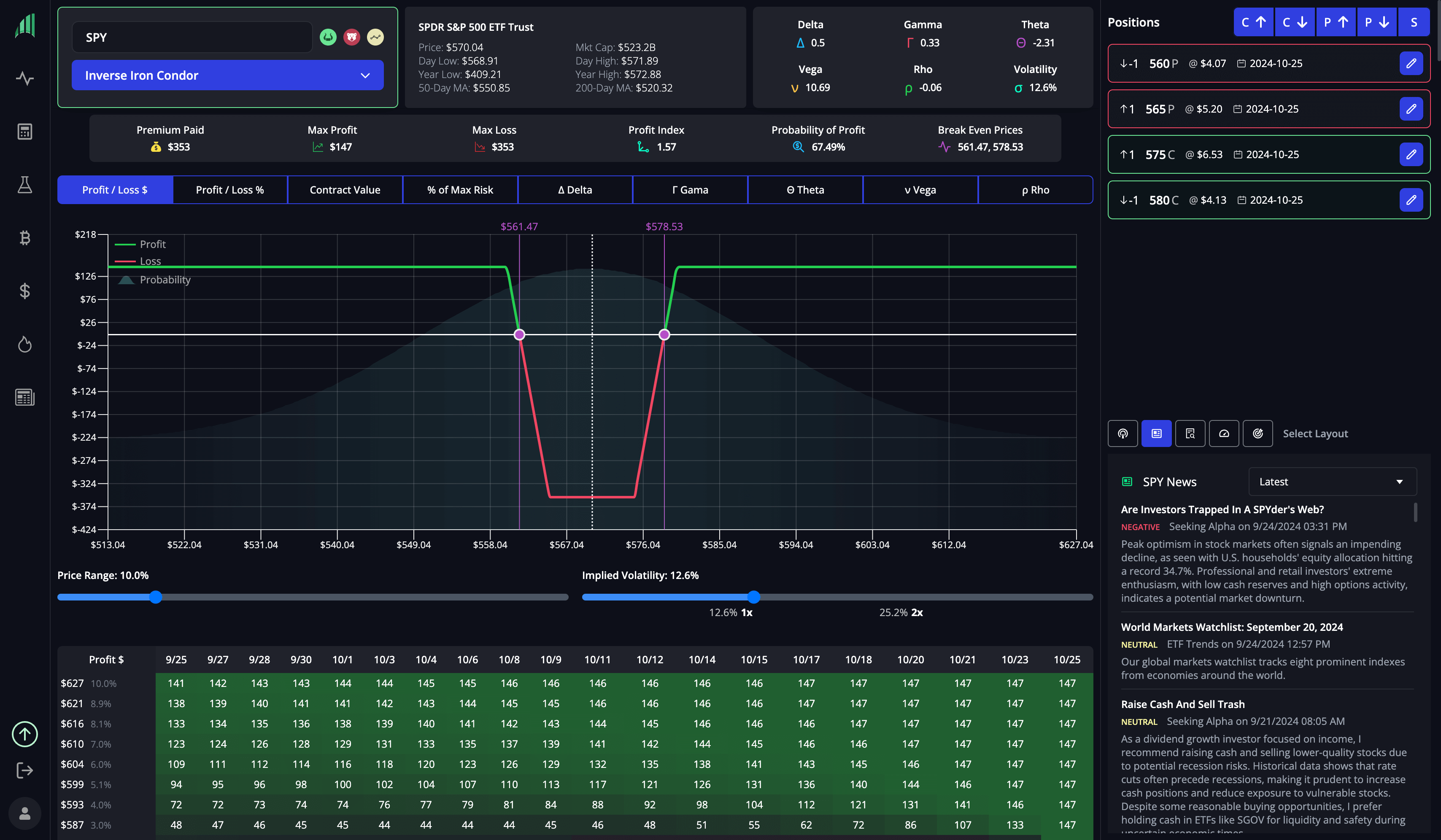Image resolution: width=1441 pixels, height=840 pixels.
Task: Click the S stock button
Action: 1414,22
